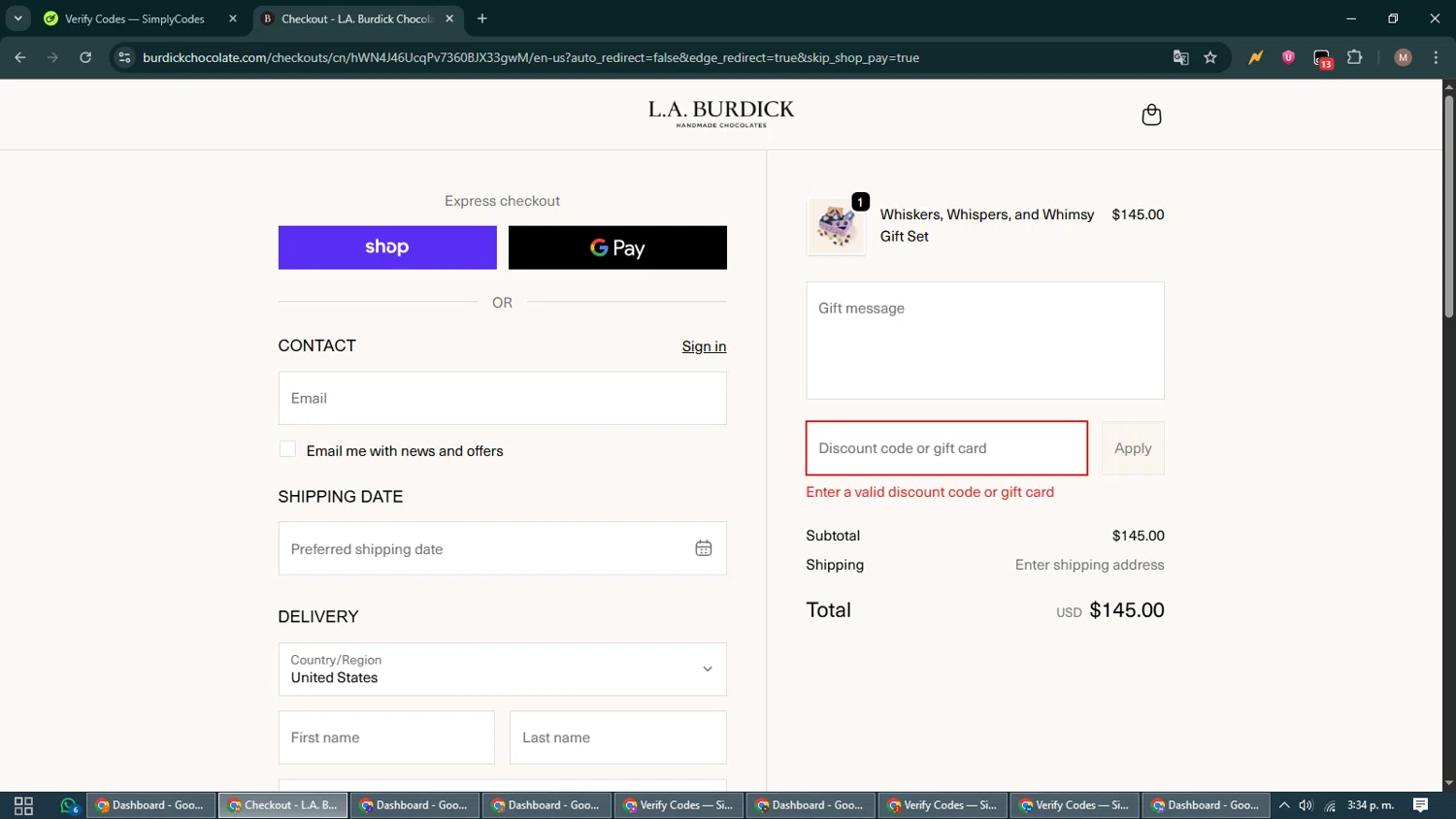Bookmark this page with the star
The height and width of the screenshot is (819, 1456).
(x=1210, y=57)
